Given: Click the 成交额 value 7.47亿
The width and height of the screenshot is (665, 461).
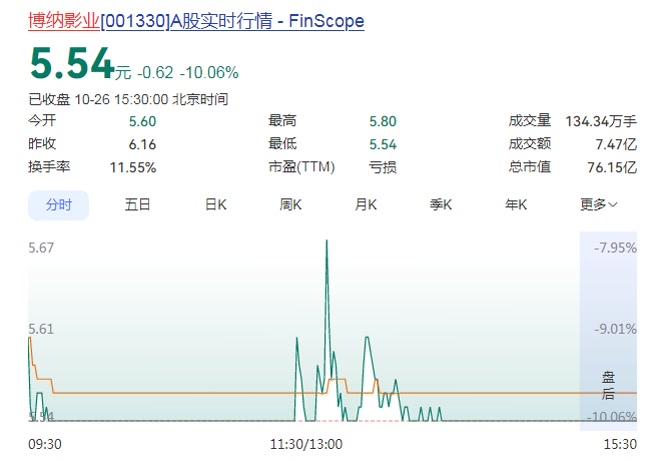Looking at the screenshot, I should [616, 145].
